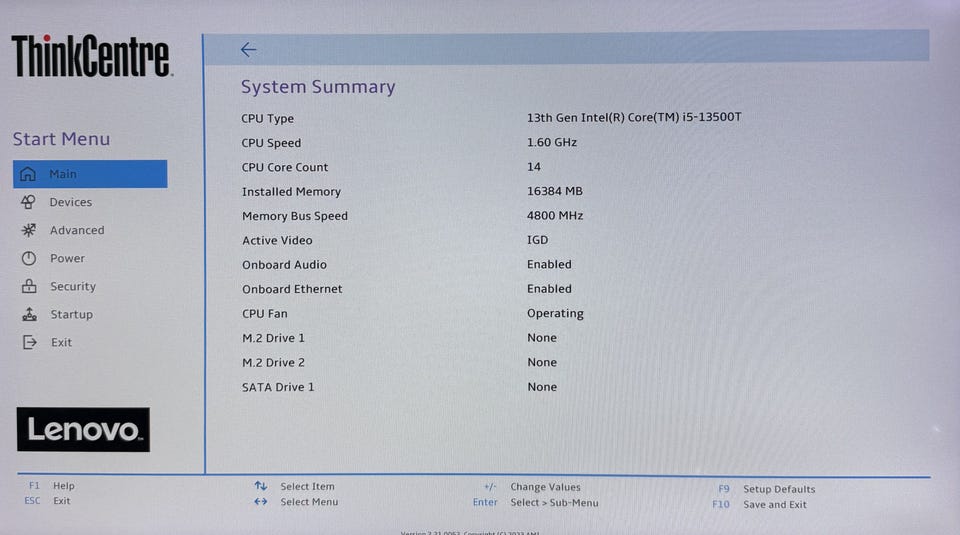This screenshot has height=535, width=960.
Task: Click the +/- Change Values hint
Action: (532, 487)
